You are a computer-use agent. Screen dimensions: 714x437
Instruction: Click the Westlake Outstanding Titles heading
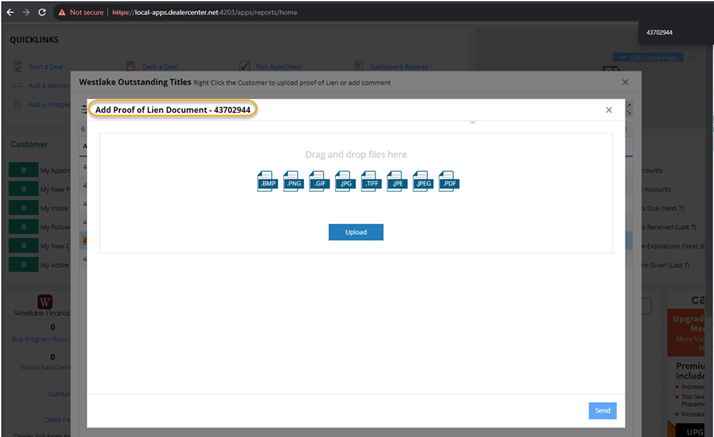click(135, 82)
